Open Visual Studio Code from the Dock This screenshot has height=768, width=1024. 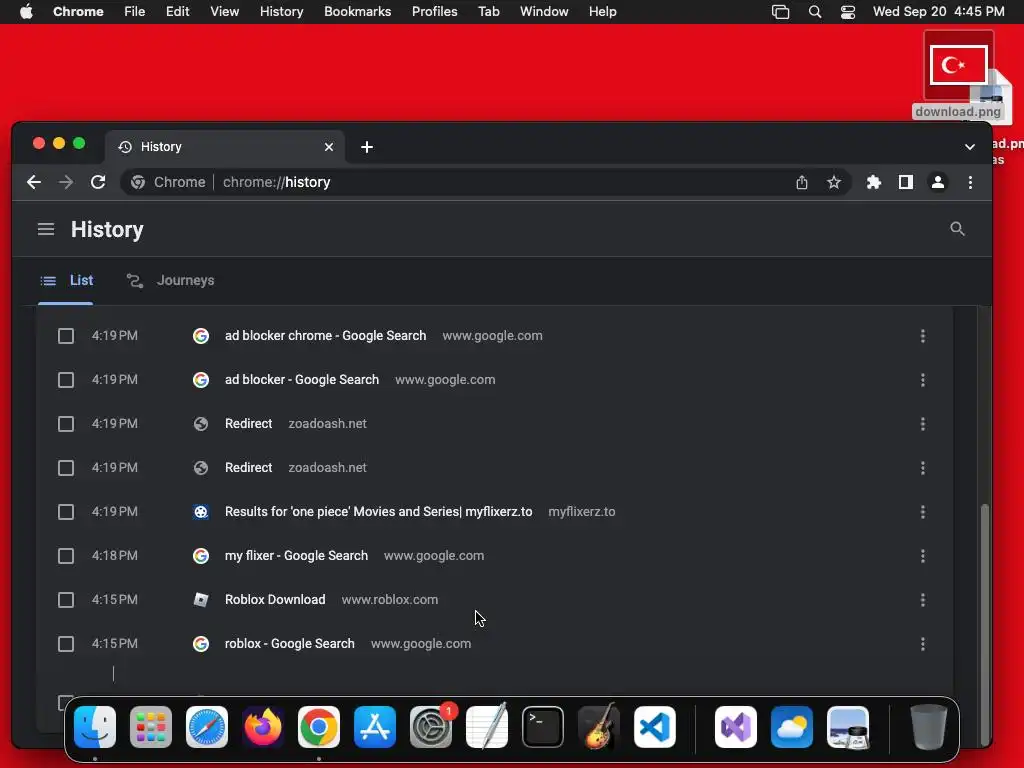pyautogui.click(x=655, y=727)
